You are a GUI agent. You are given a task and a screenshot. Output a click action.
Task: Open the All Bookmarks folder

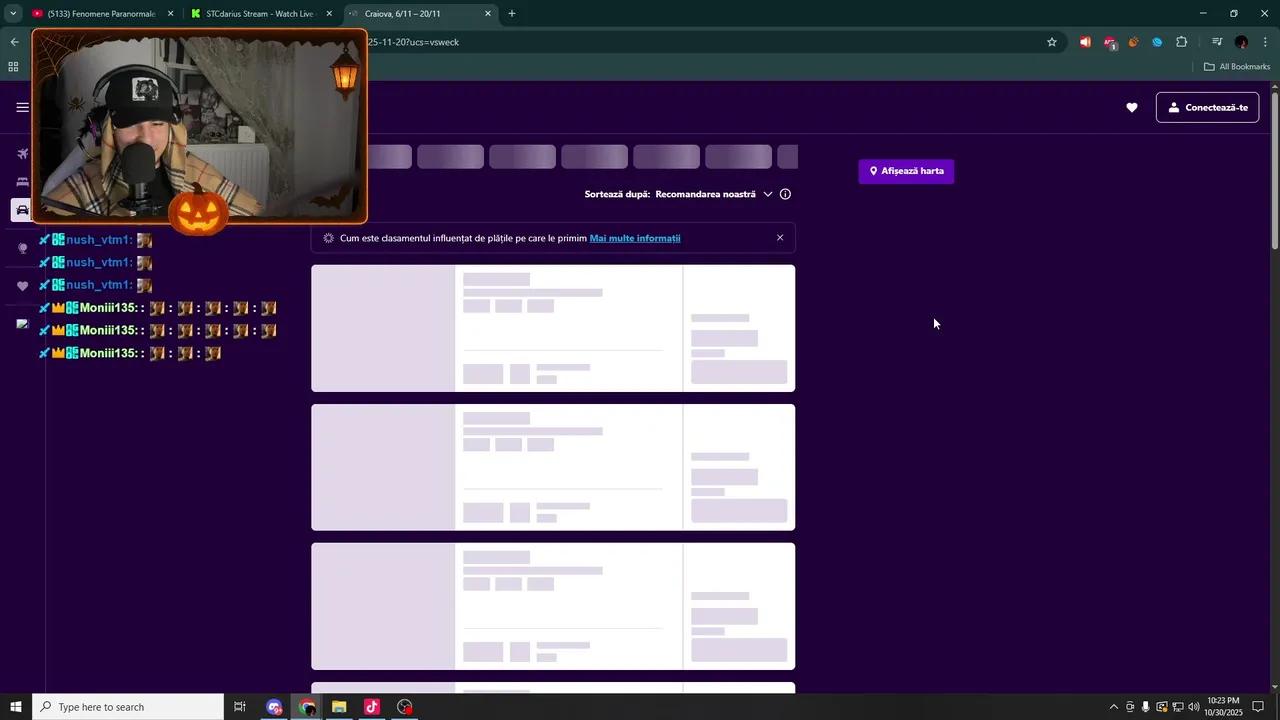[x=1237, y=67]
